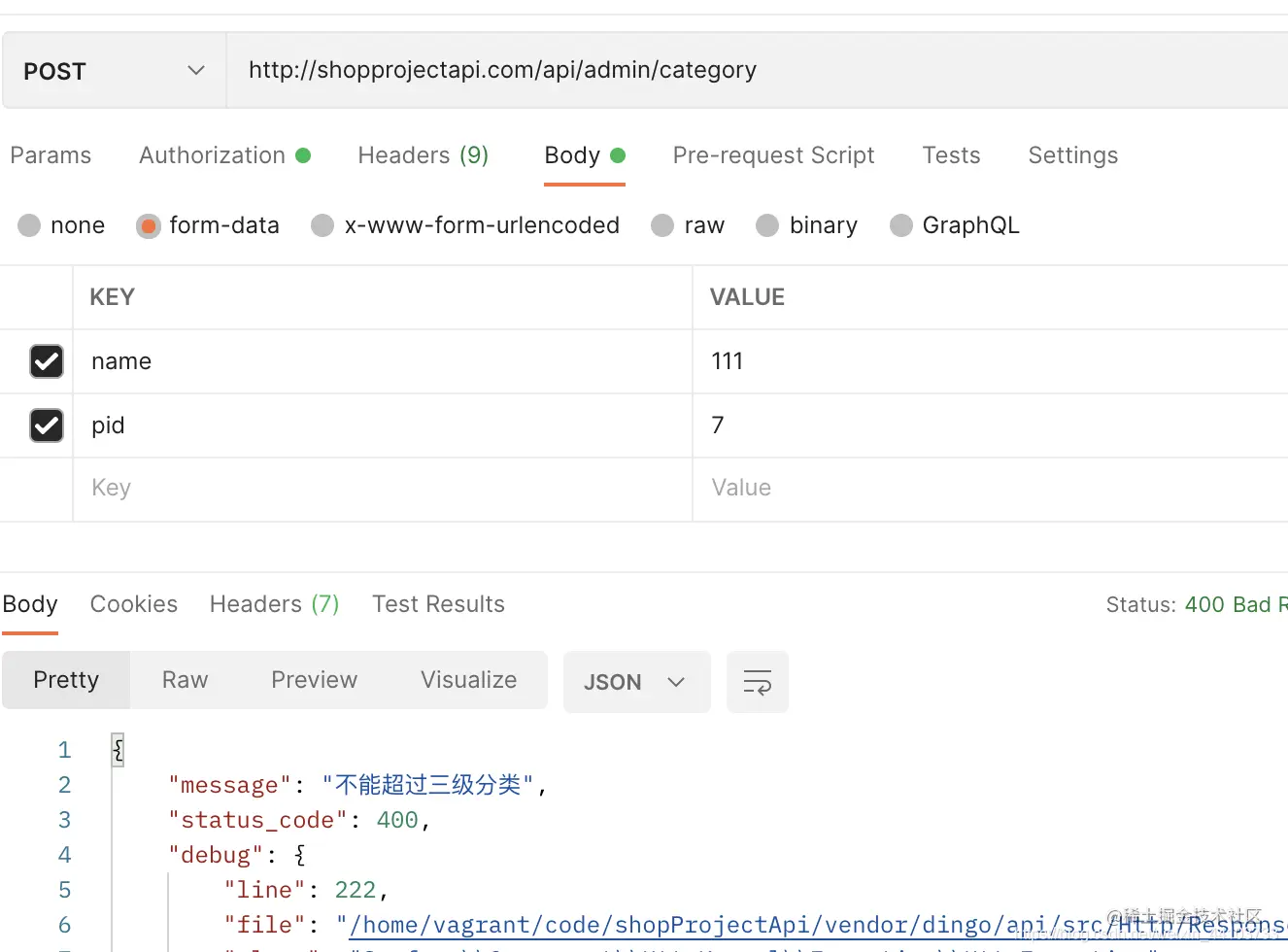1288x952 pixels.
Task: Select the response Body tab
Action: [x=30, y=604]
